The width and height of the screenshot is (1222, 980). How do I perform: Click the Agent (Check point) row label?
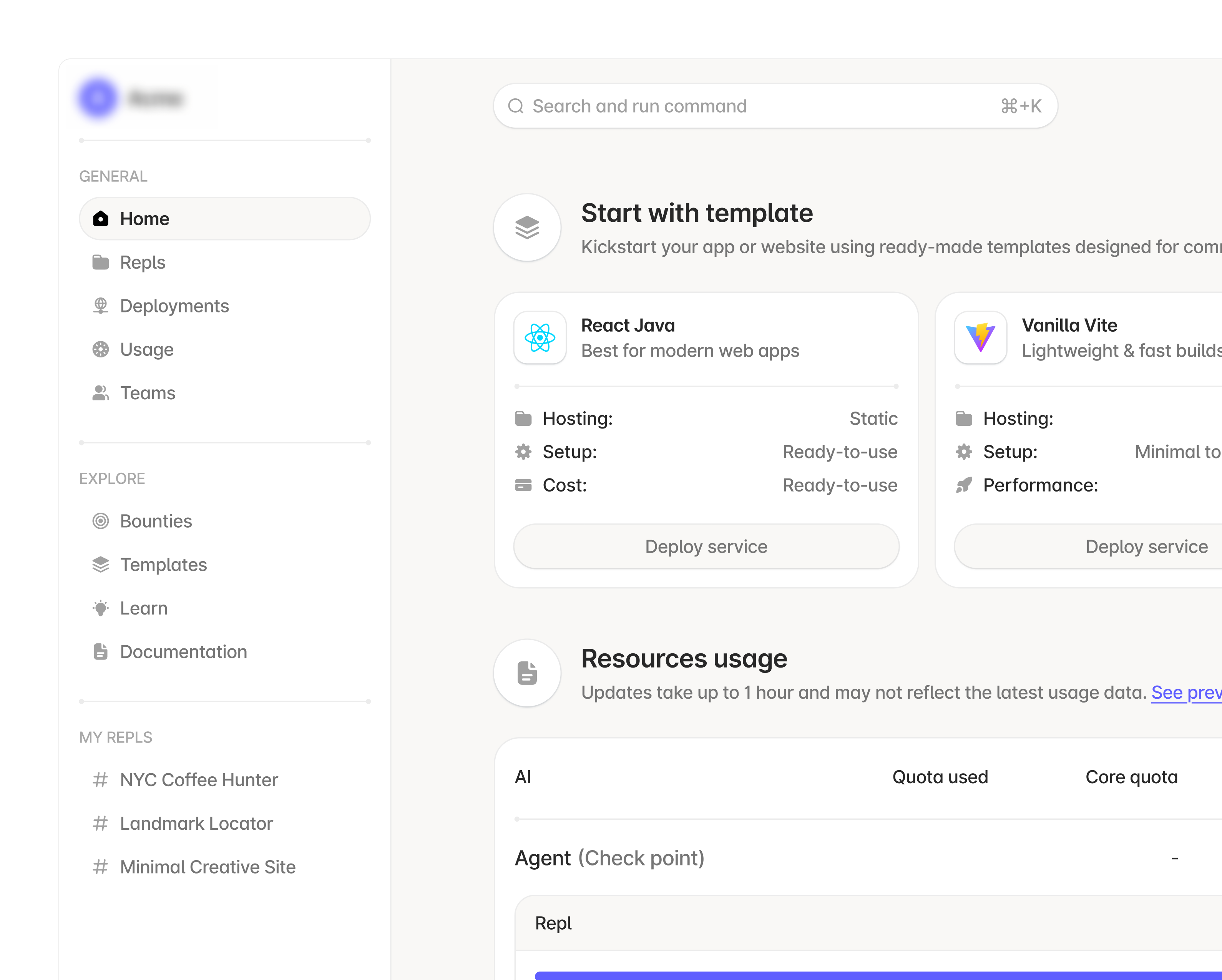click(609, 858)
